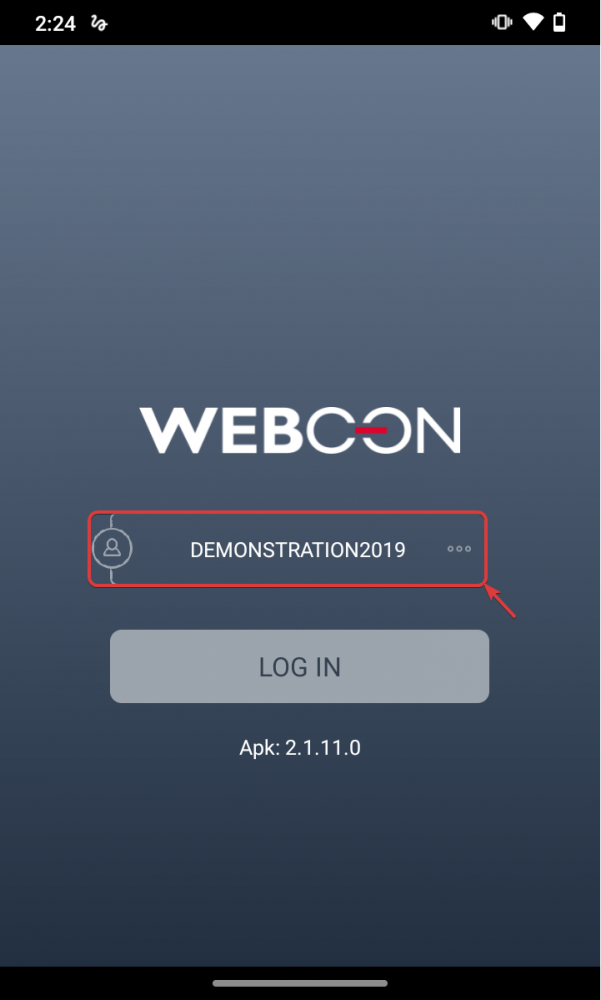Screen dimensions: 601x1000
Task: Tap the Wi-Fi signal icon in status bar
Action: coord(532,22)
